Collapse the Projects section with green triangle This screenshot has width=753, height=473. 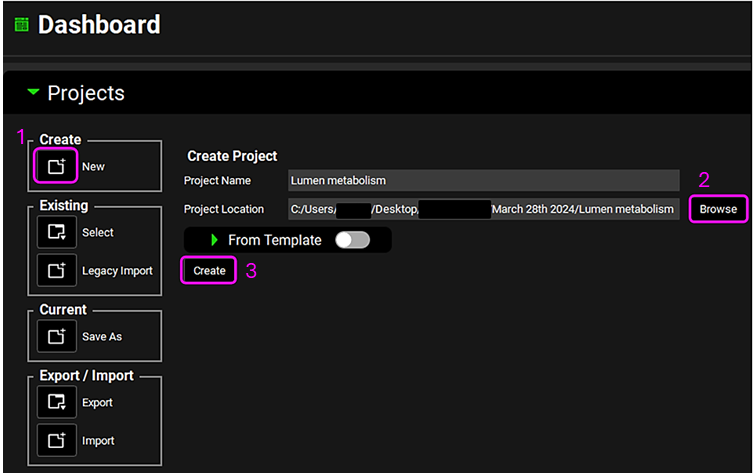pyautogui.click(x=34, y=93)
